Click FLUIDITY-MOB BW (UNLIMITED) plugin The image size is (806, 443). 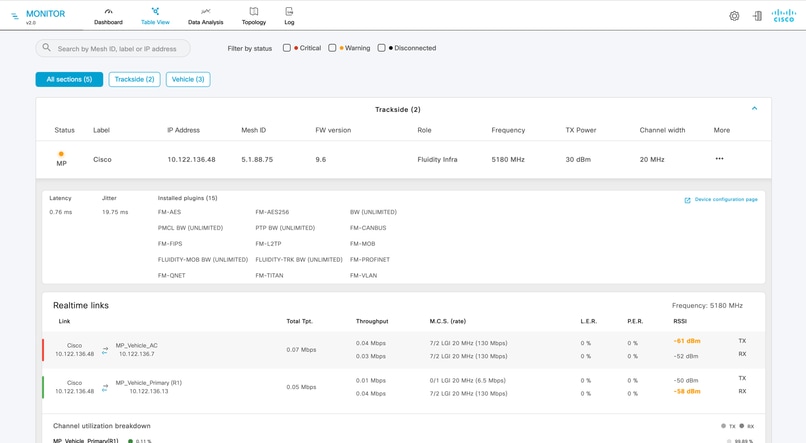pos(203,260)
